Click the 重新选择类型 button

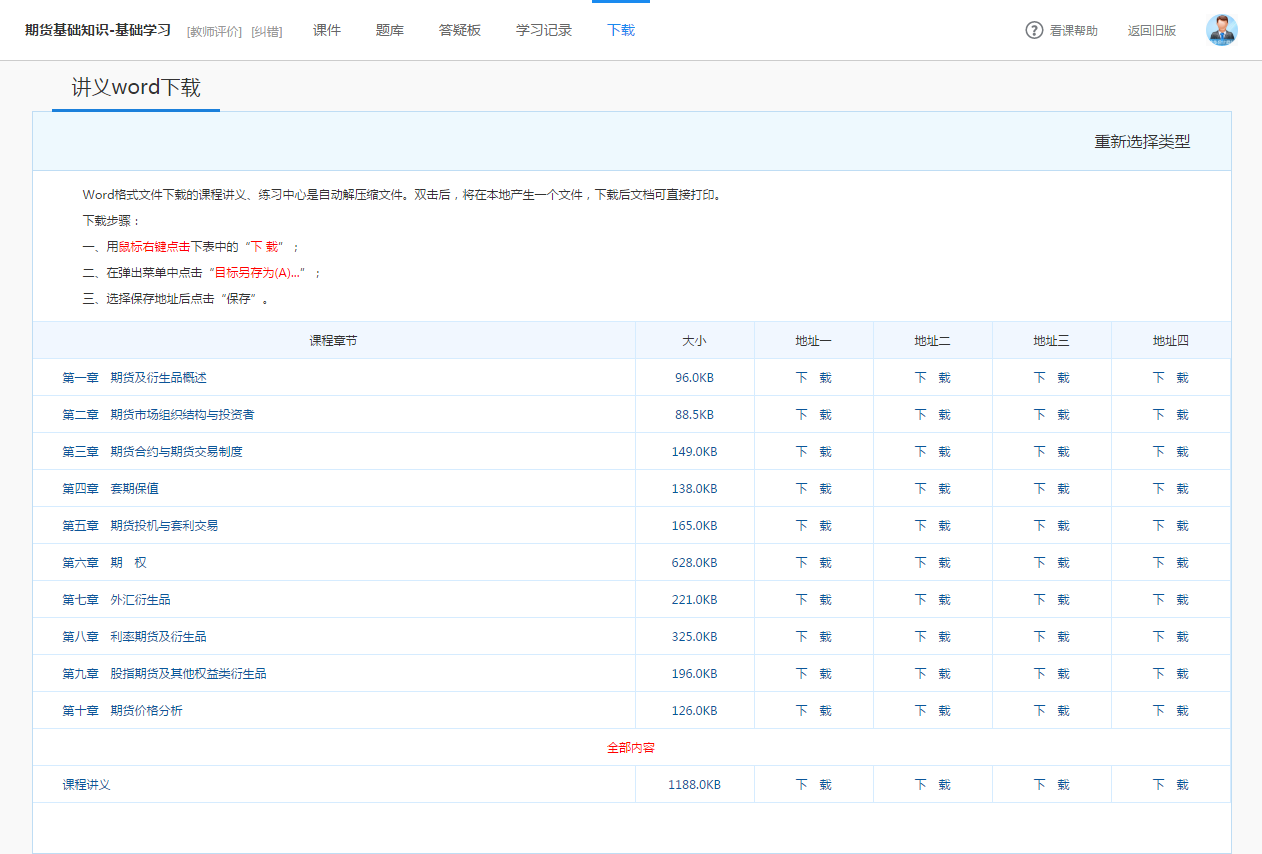click(1142, 142)
